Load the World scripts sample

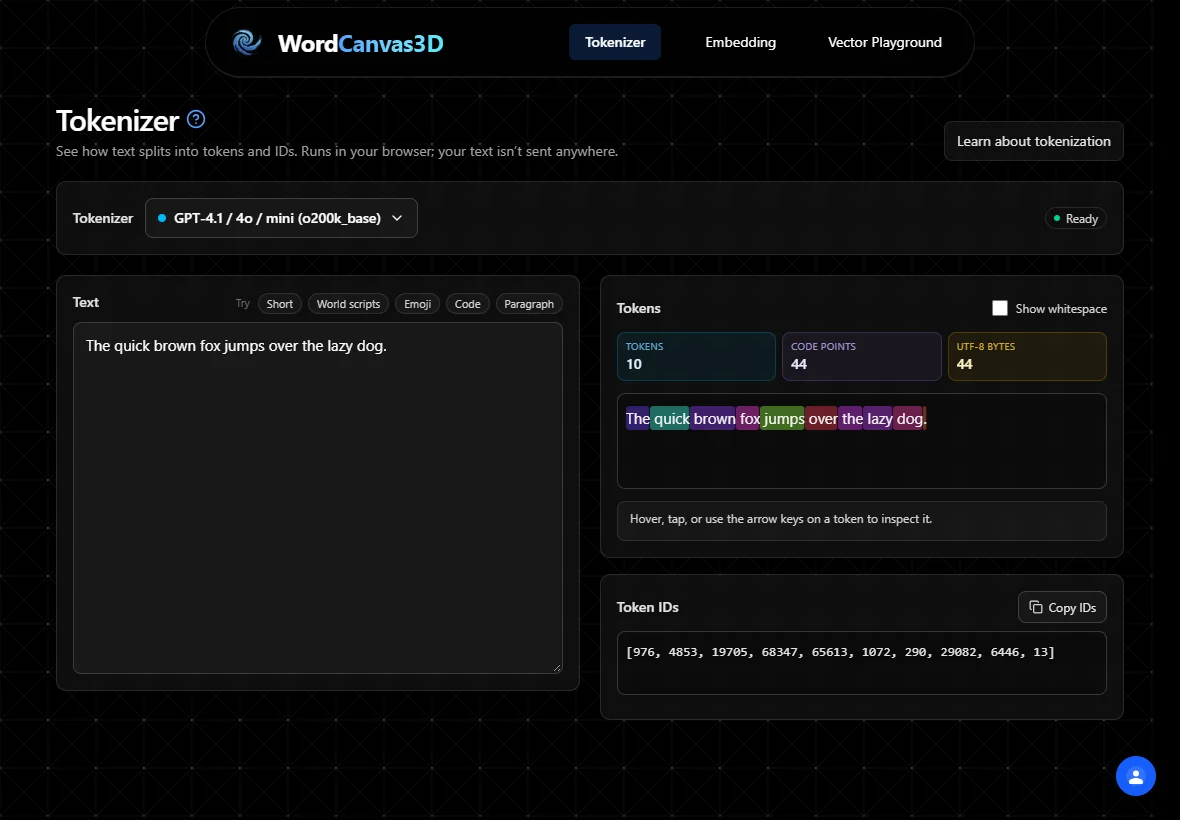click(348, 304)
